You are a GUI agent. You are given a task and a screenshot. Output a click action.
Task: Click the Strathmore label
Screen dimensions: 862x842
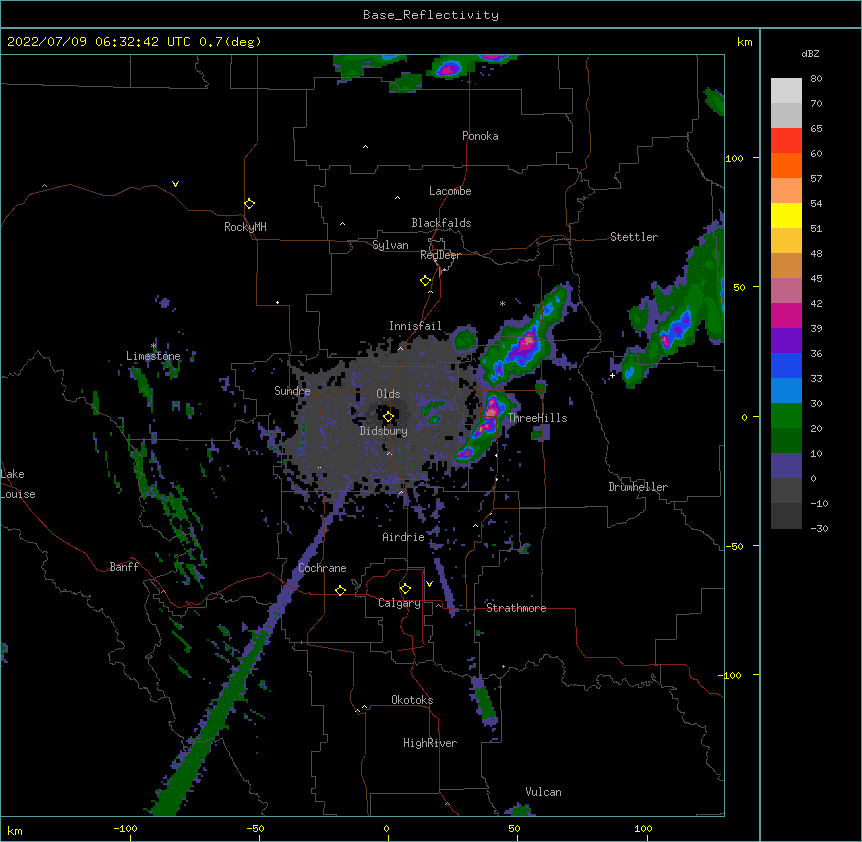click(516, 608)
